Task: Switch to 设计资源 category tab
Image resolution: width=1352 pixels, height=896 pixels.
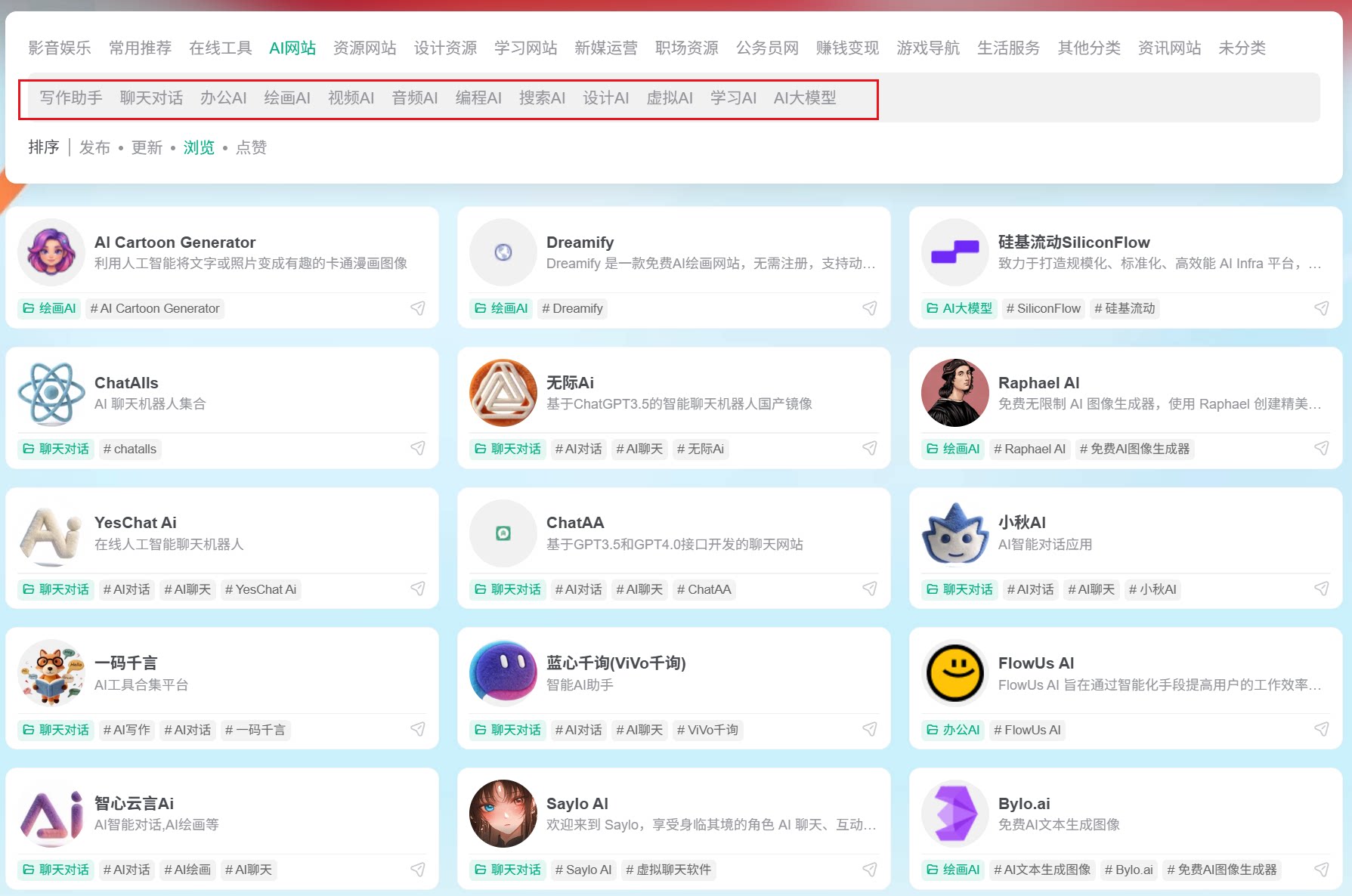Action: [x=446, y=48]
